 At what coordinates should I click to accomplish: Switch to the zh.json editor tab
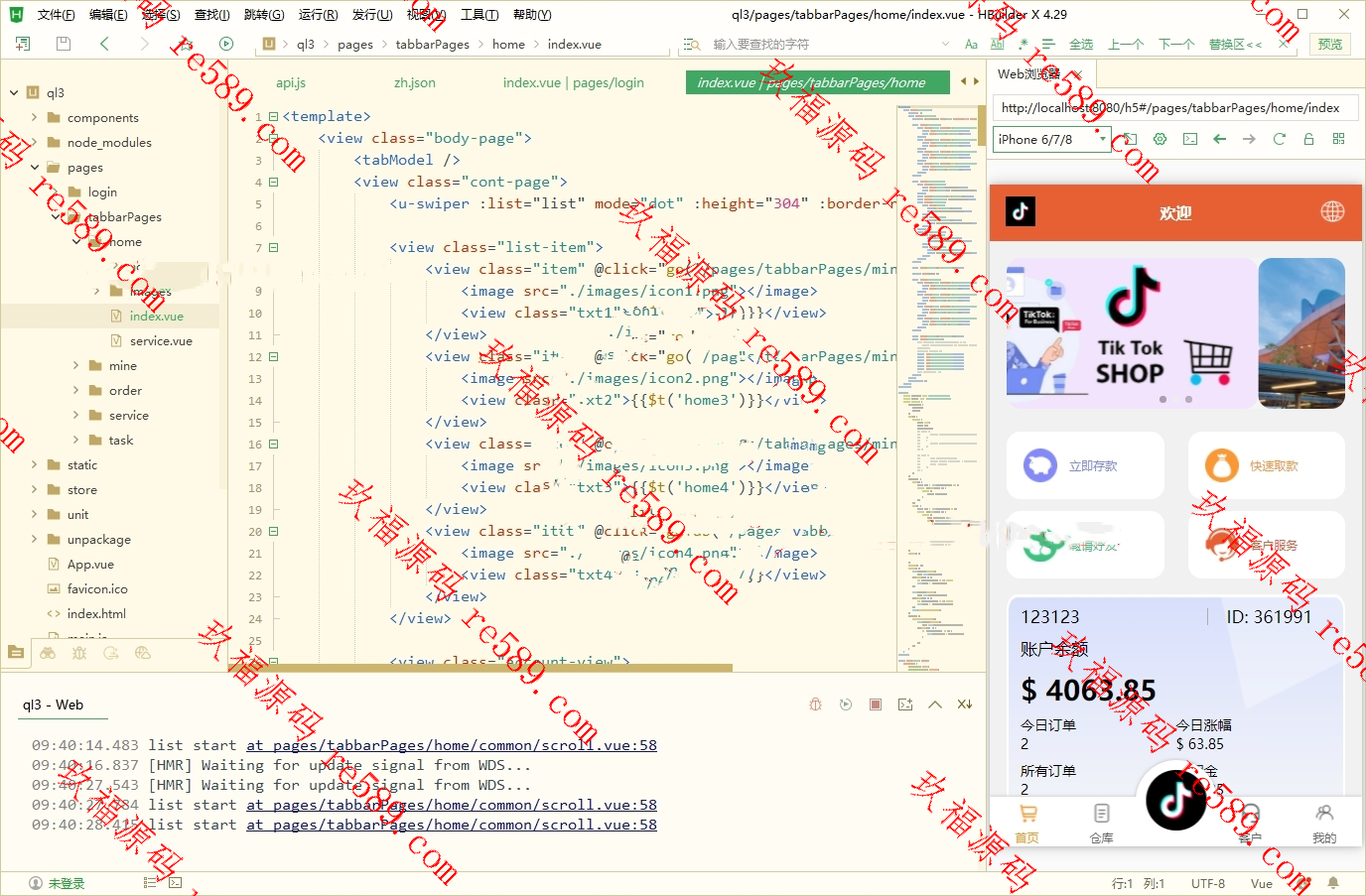pos(414,82)
